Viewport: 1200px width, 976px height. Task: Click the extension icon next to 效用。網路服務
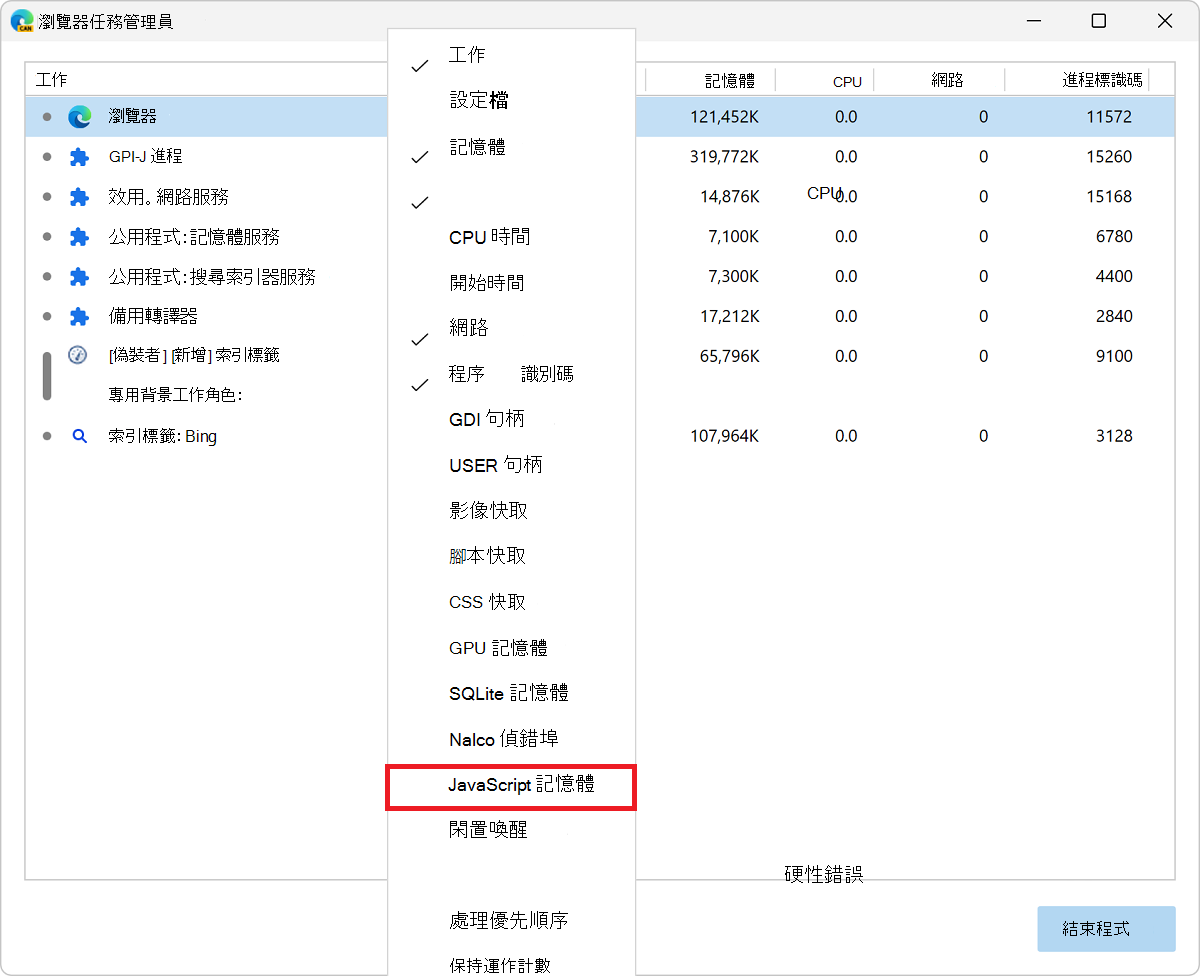pos(79,196)
